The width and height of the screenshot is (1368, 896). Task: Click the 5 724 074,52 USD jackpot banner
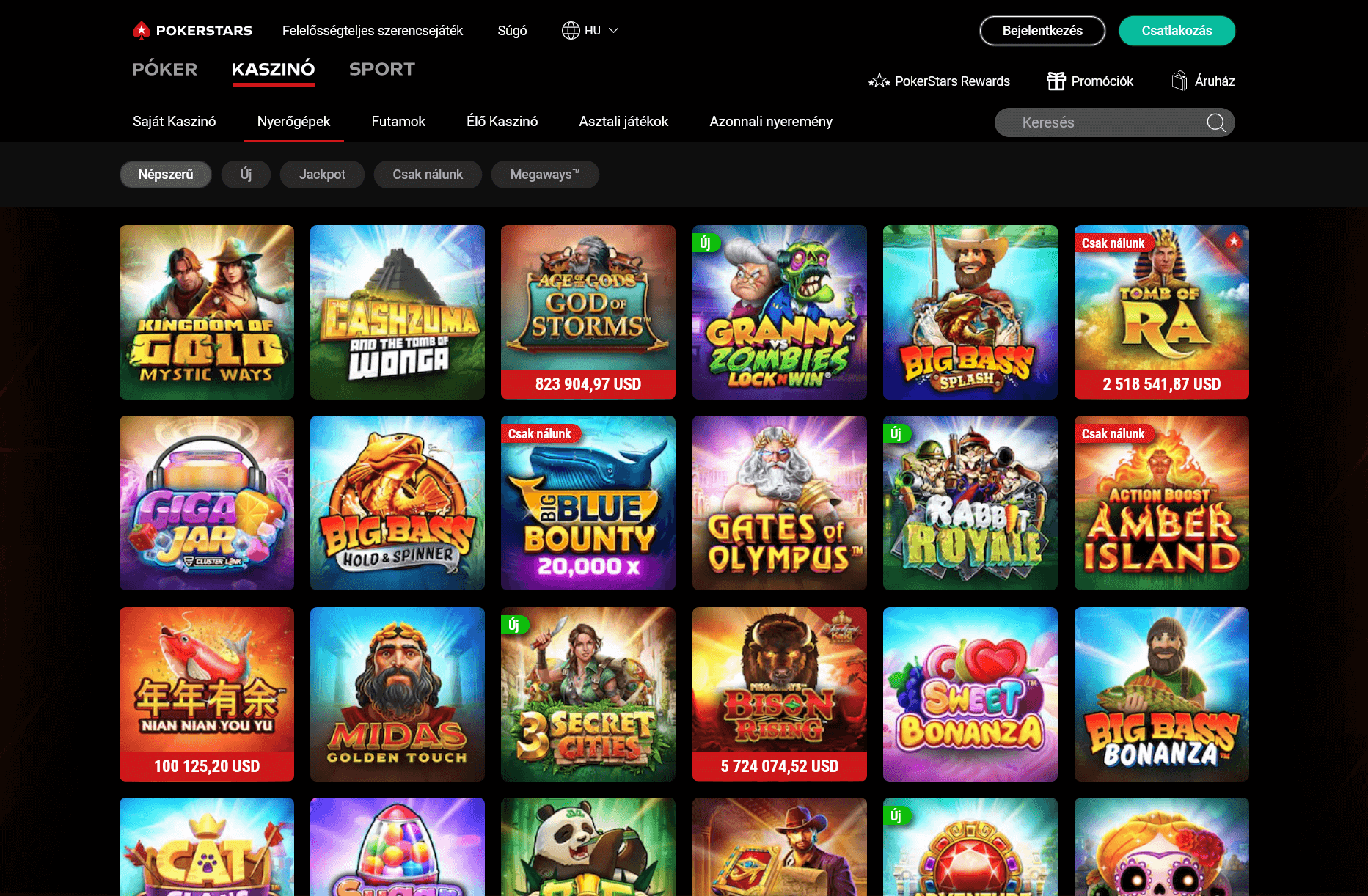(780, 766)
